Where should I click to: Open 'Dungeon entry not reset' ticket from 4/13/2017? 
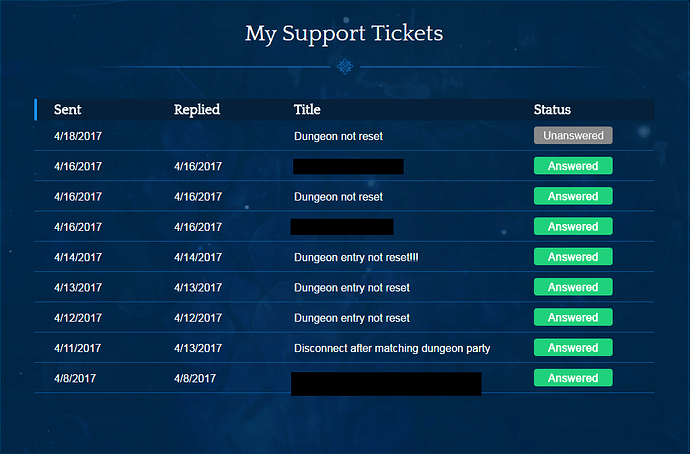click(351, 288)
